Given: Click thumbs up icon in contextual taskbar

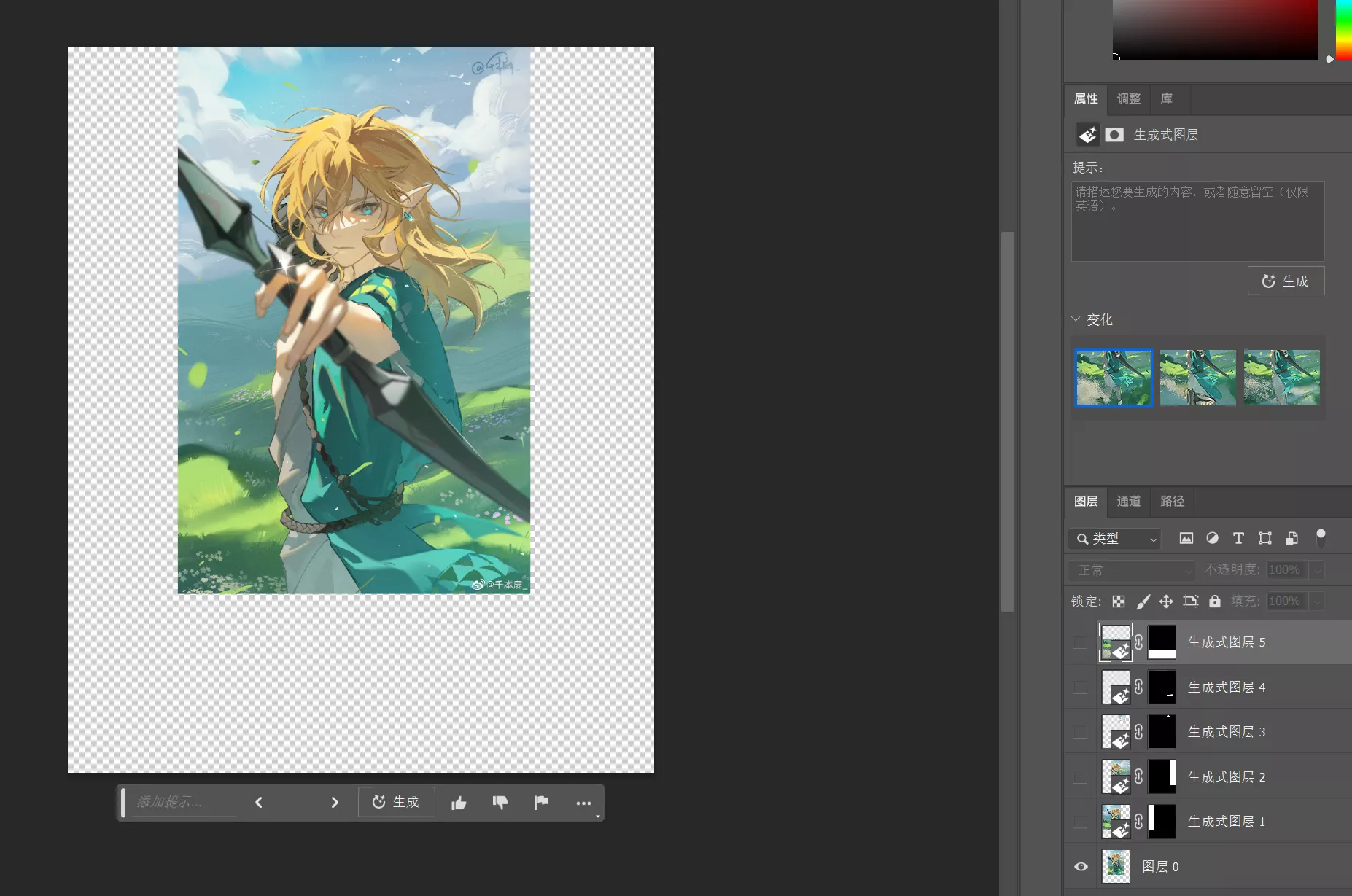Looking at the screenshot, I should (459, 803).
